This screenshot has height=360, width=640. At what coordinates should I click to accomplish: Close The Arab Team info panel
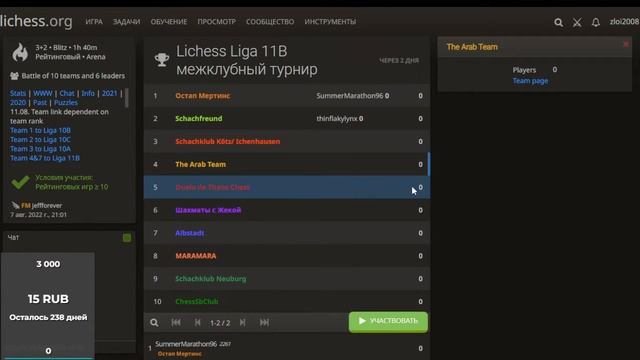(626, 44)
